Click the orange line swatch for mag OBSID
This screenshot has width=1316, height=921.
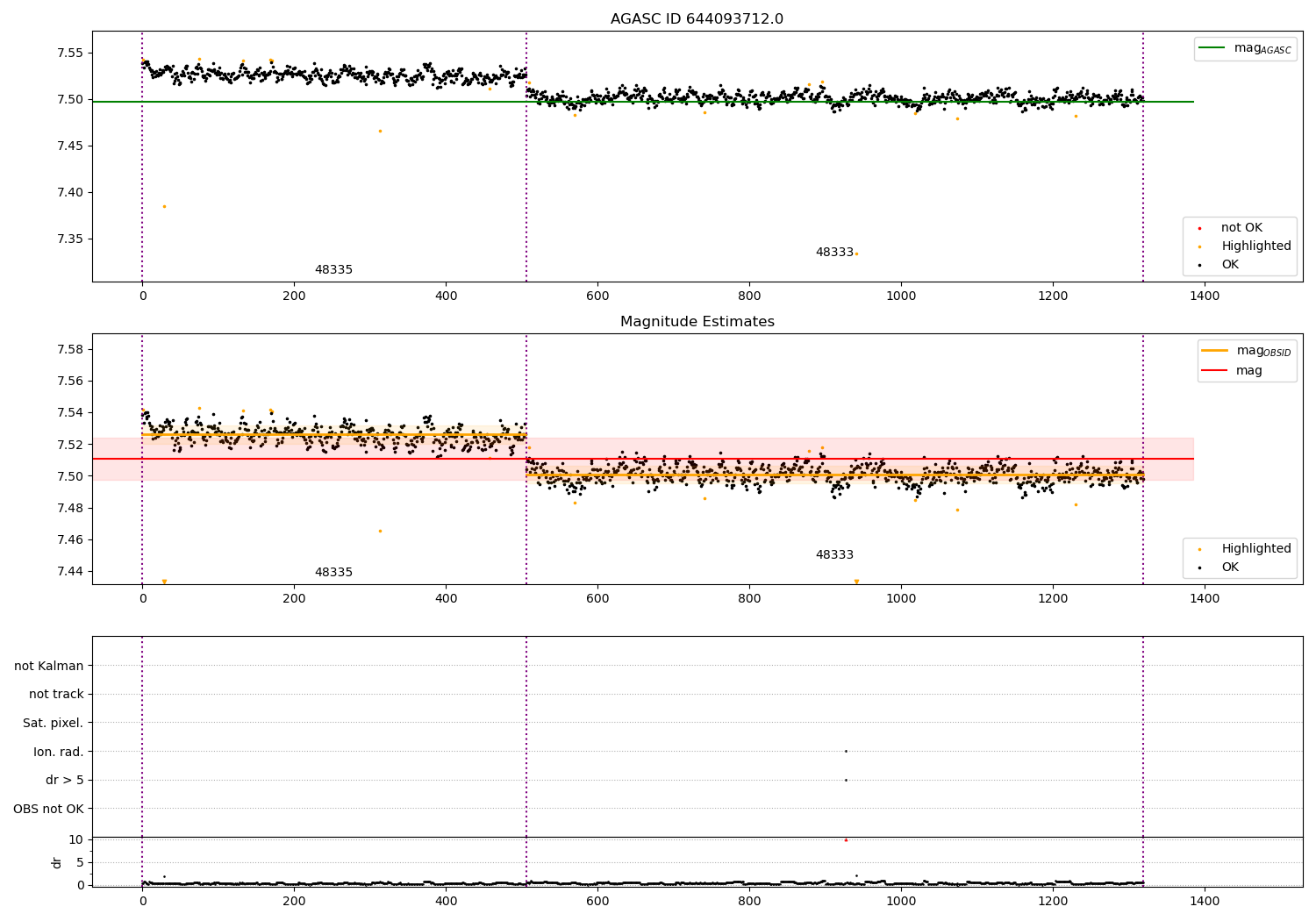[1214, 351]
